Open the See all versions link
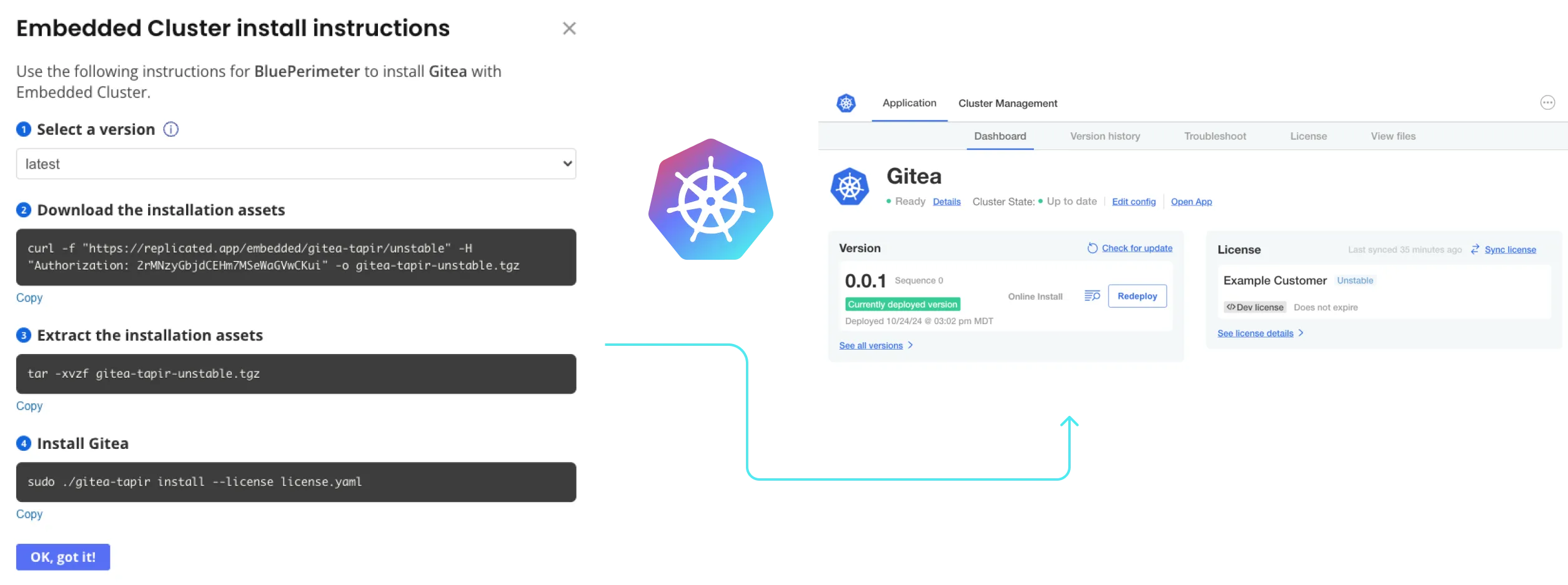This screenshot has height=585, width=1568. coord(871,345)
